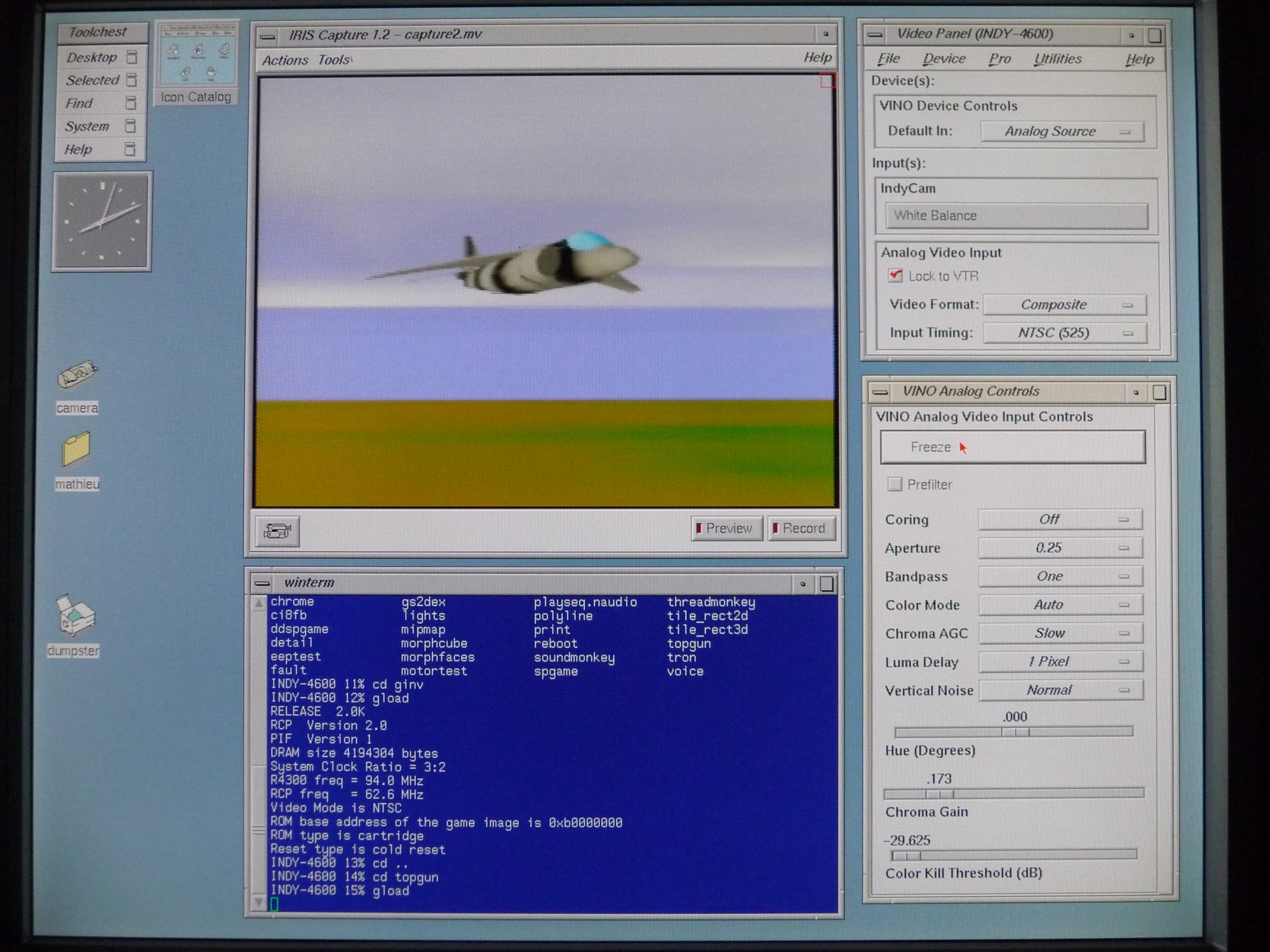Open the Find menu in Toolchest
Image resolution: width=1270 pixels, height=952 pixels.
pos(79,103)
